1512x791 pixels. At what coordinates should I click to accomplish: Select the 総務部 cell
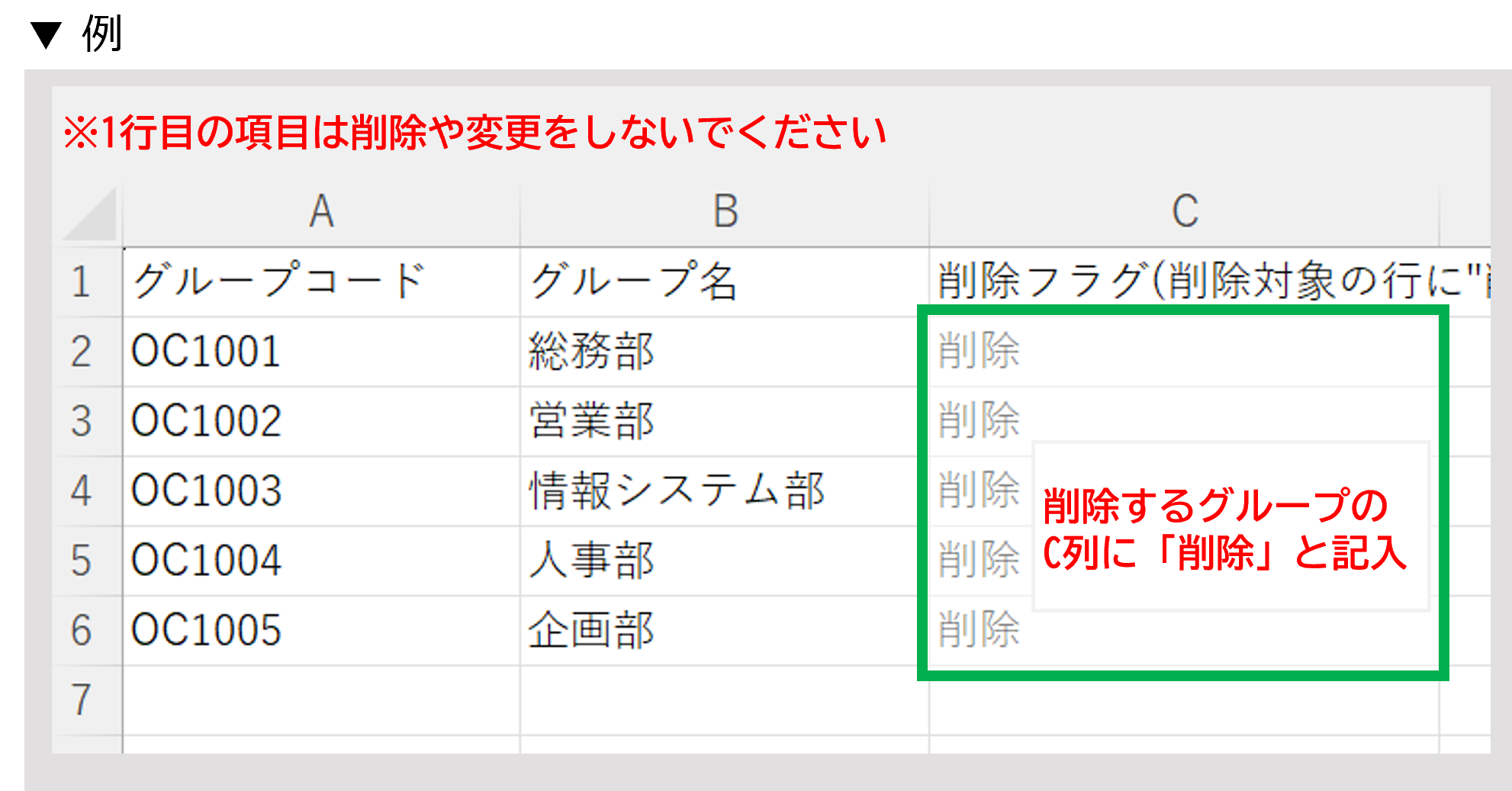pyautogui.click(x=723, y=352)
